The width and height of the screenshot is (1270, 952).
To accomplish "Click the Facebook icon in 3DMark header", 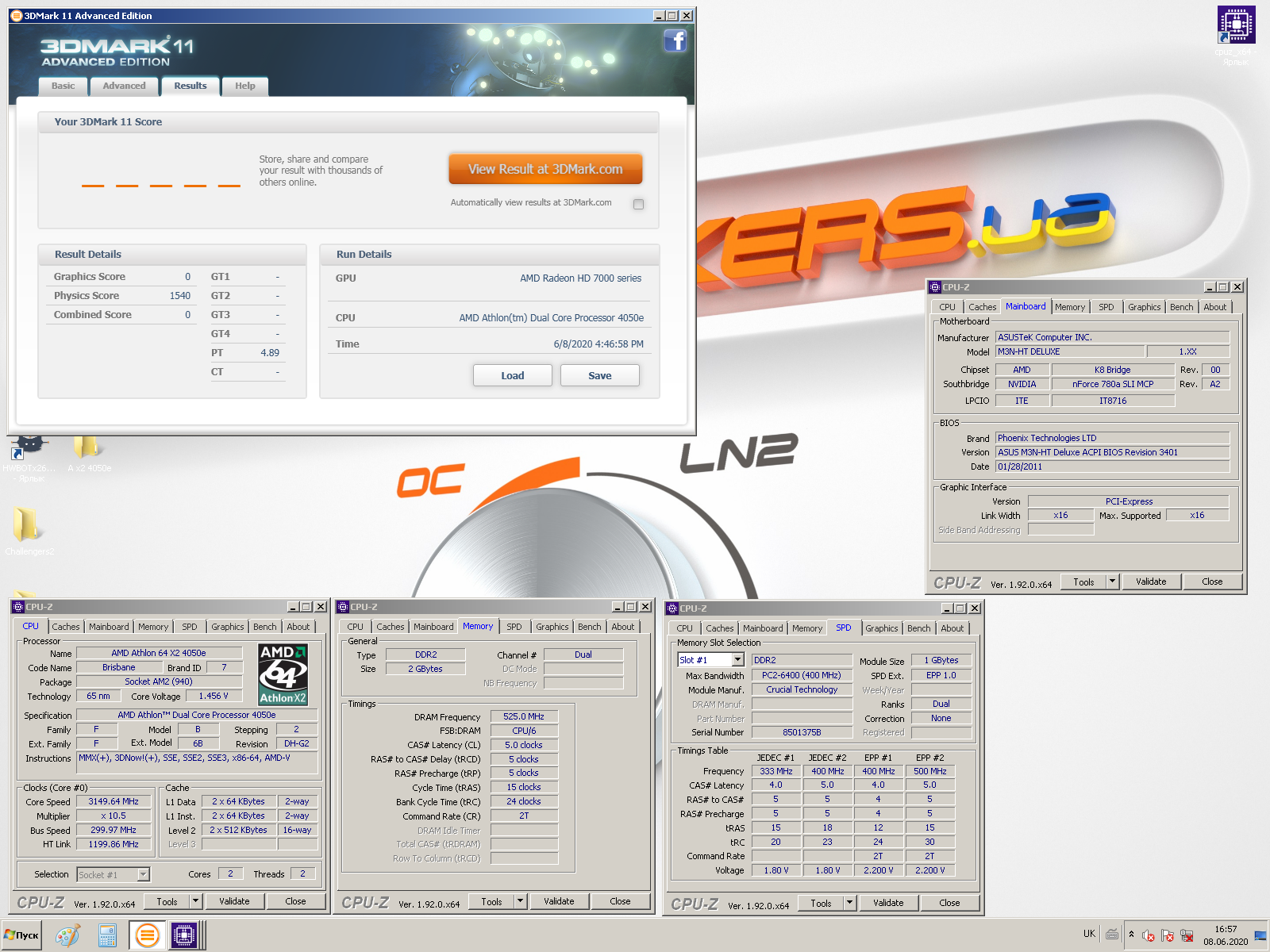I will click(x=675, y=40).
